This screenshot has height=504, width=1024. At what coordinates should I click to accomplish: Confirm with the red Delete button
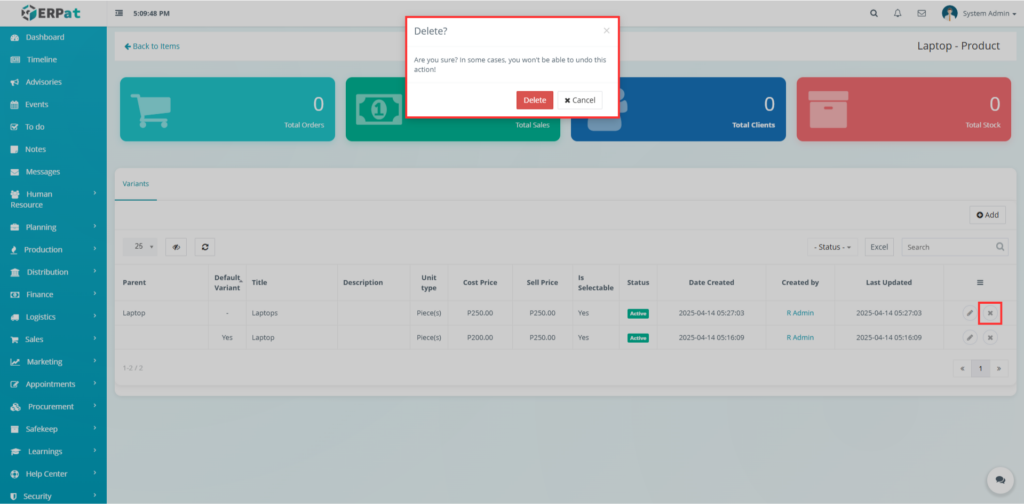[534, 100]
